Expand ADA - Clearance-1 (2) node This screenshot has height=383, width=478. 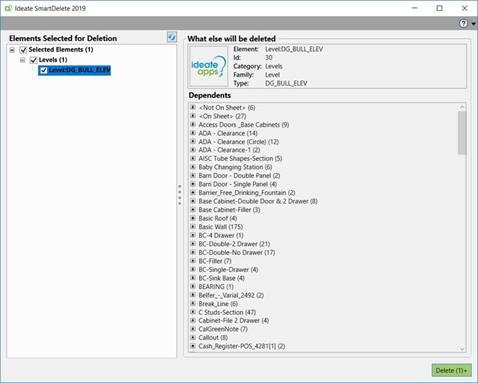pos(193,150)
